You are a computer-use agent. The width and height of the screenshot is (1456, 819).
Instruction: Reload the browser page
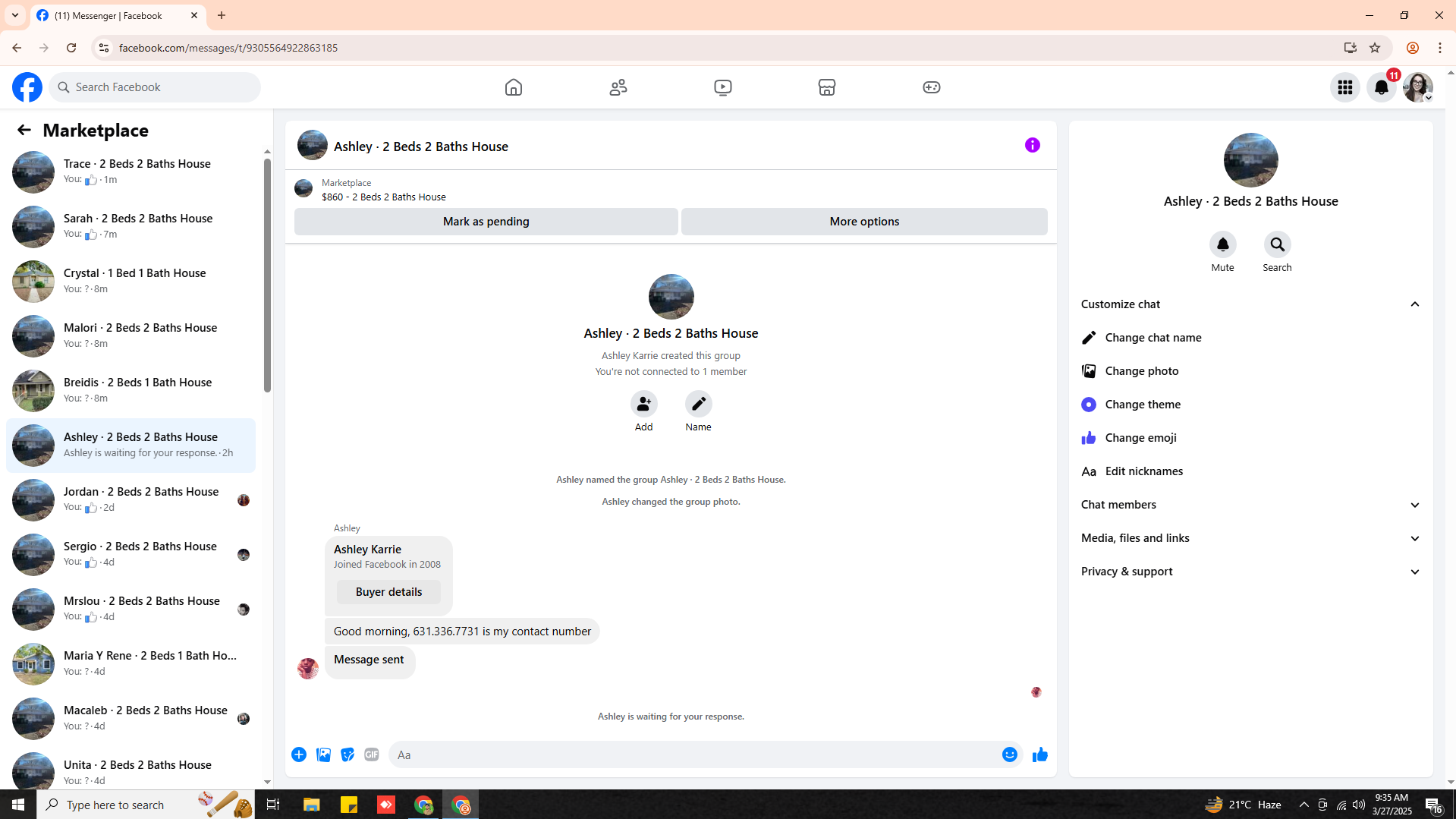[71, 48]
